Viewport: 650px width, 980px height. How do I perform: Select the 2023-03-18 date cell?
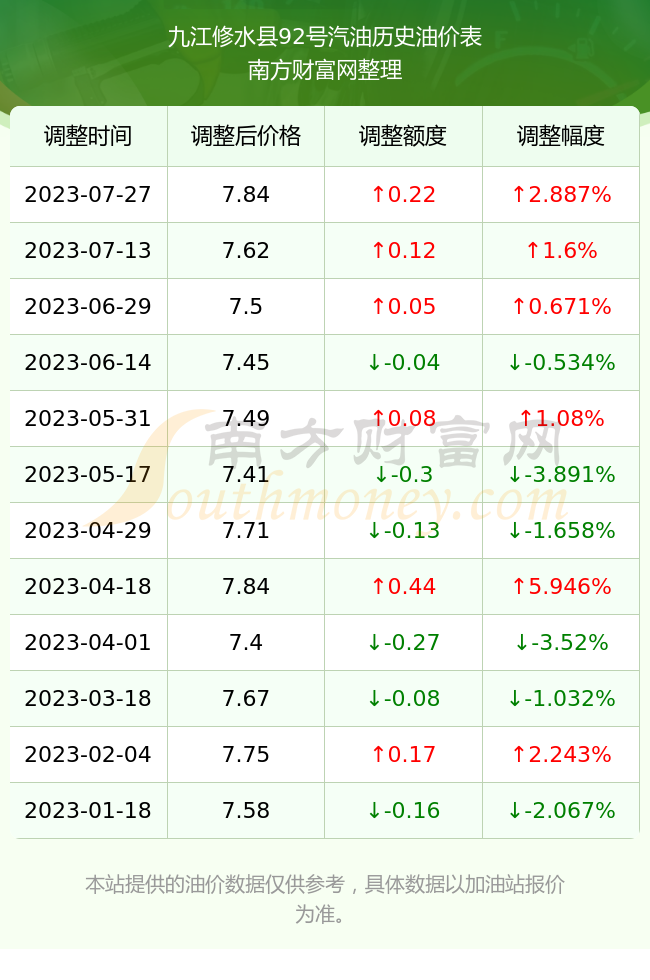[x=88, y=698]
